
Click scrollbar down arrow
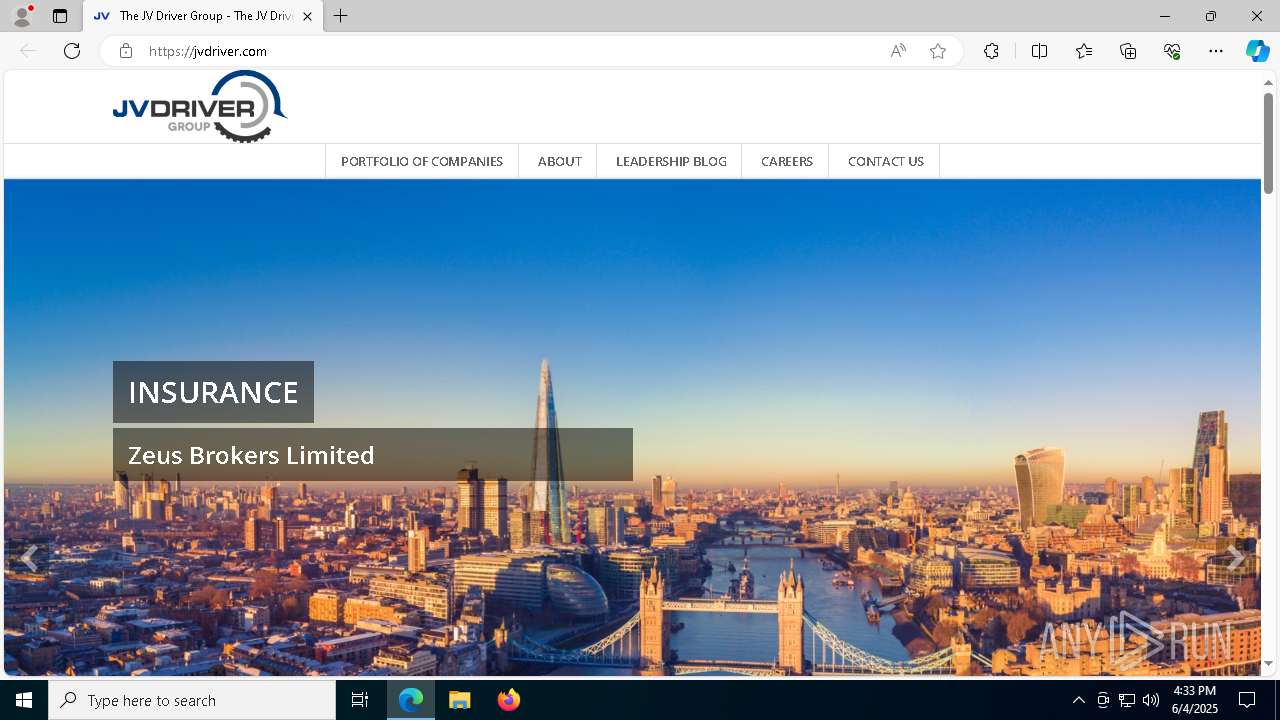(x=1268, y=664)
